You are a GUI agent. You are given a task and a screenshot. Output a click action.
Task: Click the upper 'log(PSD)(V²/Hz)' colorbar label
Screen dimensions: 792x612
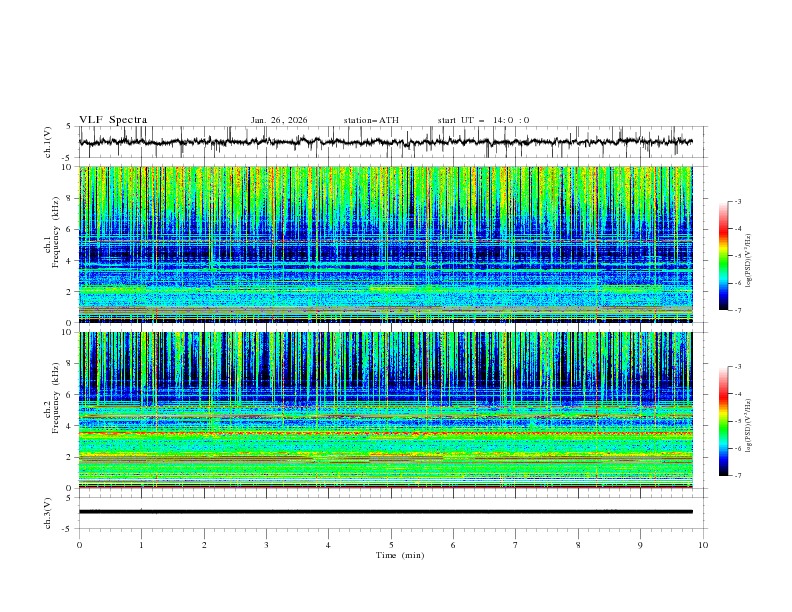[x=748, y=261]
